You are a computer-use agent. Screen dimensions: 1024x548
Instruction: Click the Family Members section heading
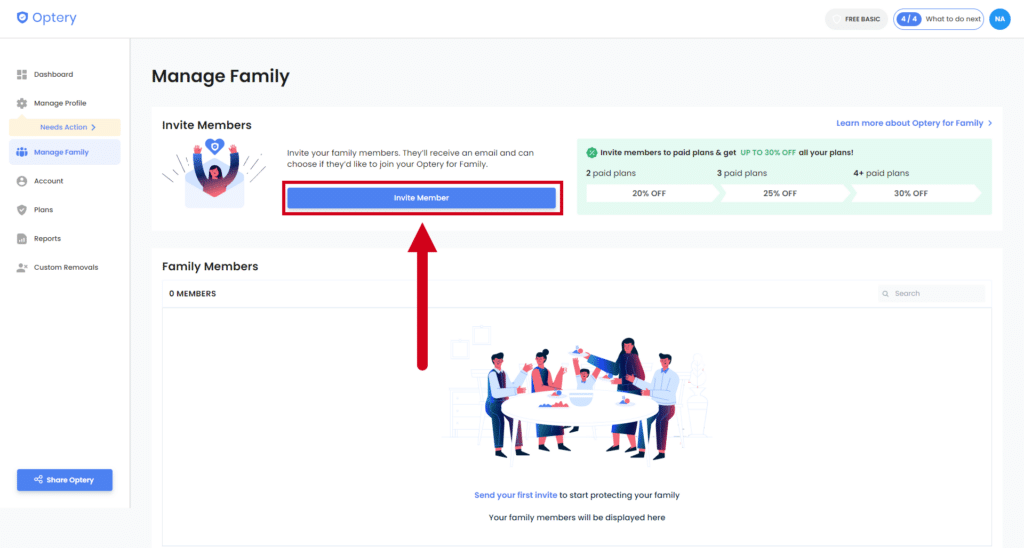[x=210, y=266]
